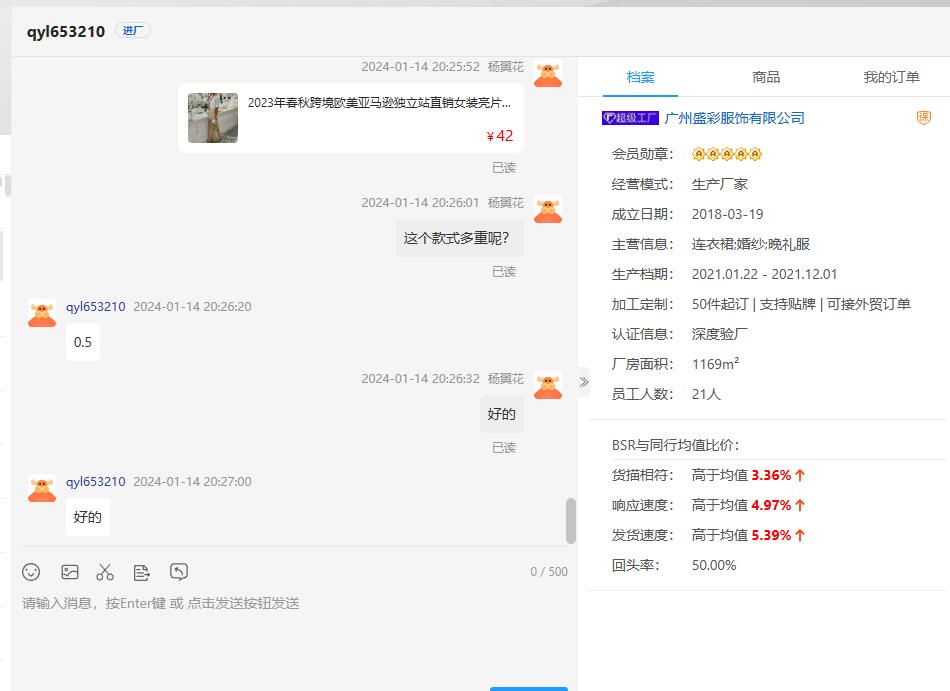Click the product thumbnail image in chat
950x691 pixels.
point(213,118)
